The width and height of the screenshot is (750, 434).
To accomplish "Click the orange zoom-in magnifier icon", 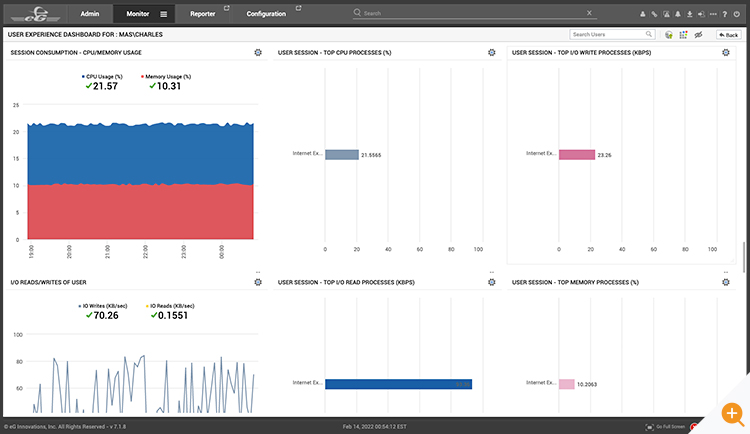I will (732, 414).
